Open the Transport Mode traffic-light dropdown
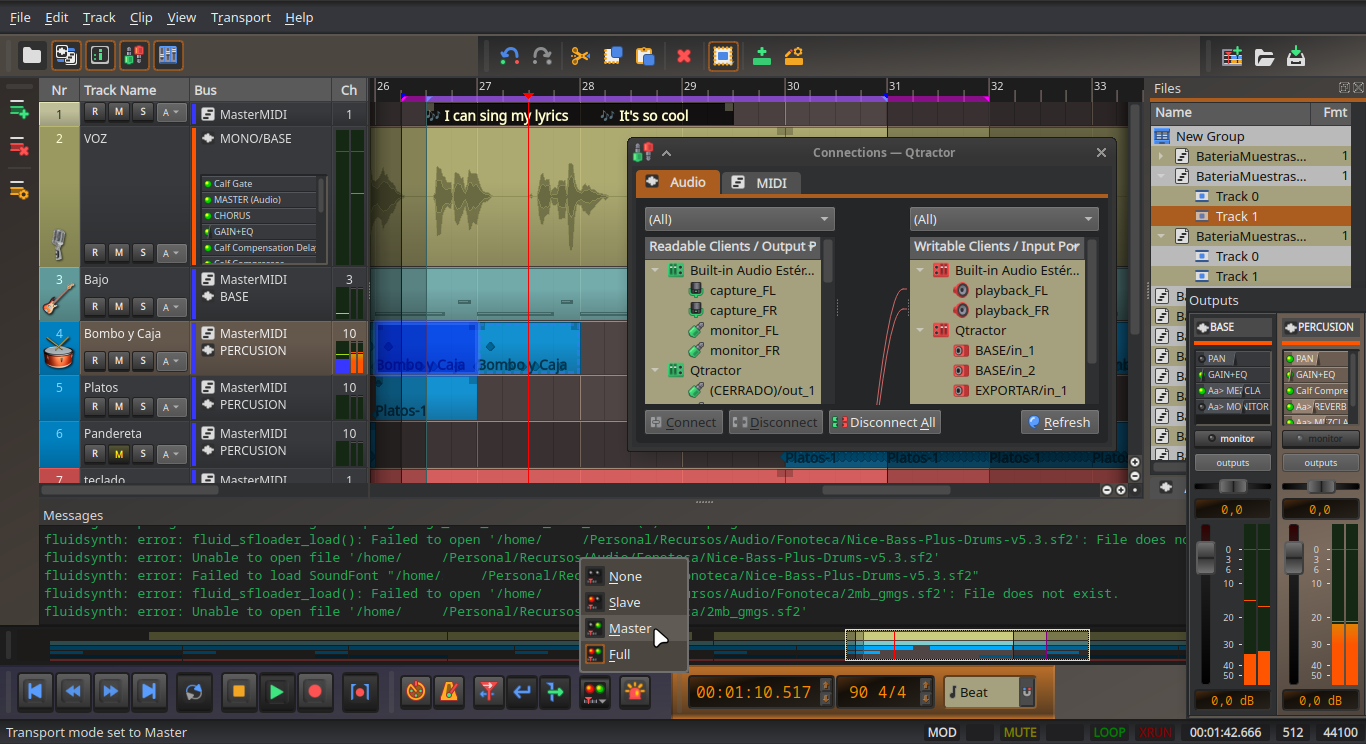This screenshot has height=744, width=1366. click(x=596, y=691)
